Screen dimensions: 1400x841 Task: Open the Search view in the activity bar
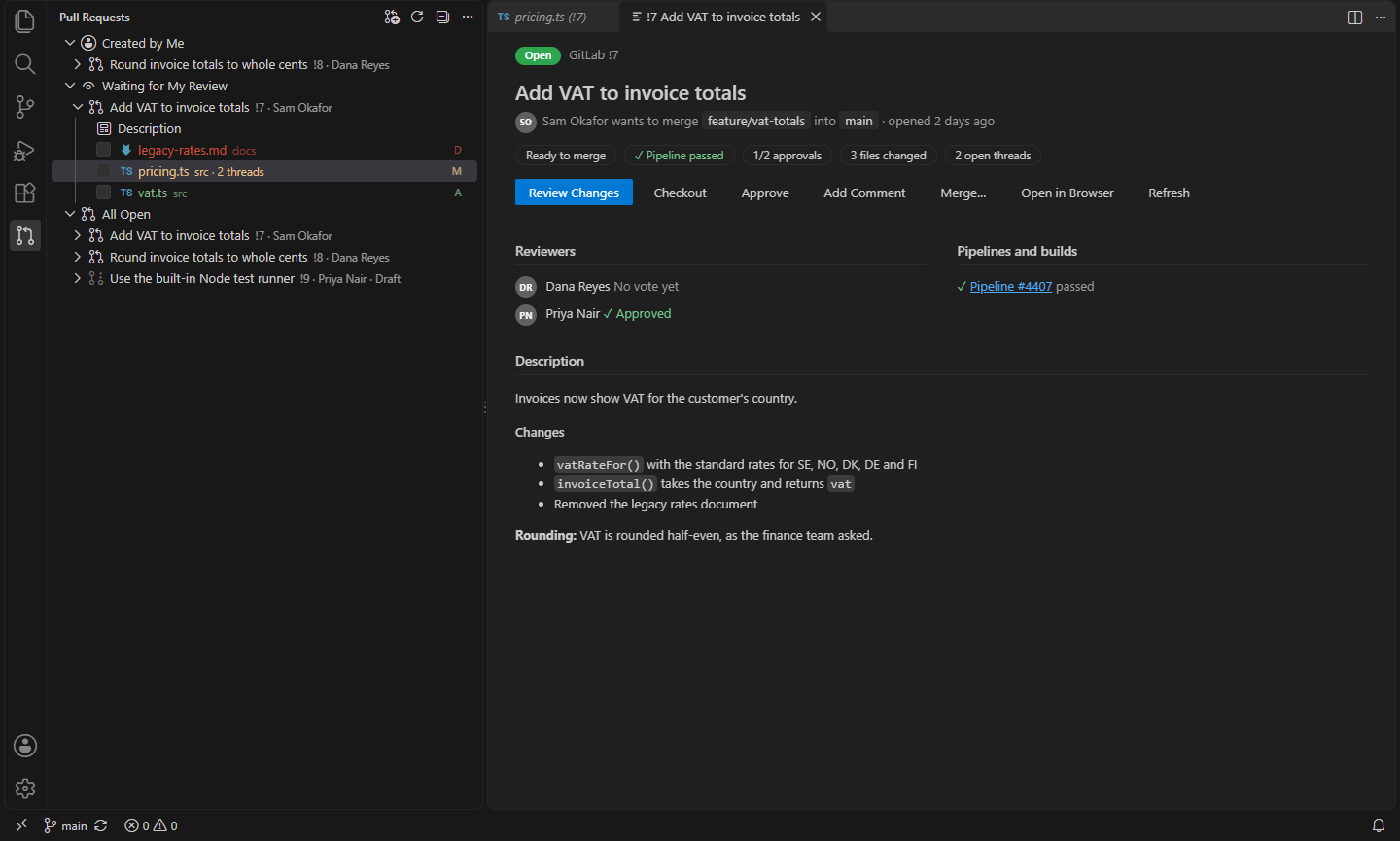pyautogui.click(x=25, y=64)
